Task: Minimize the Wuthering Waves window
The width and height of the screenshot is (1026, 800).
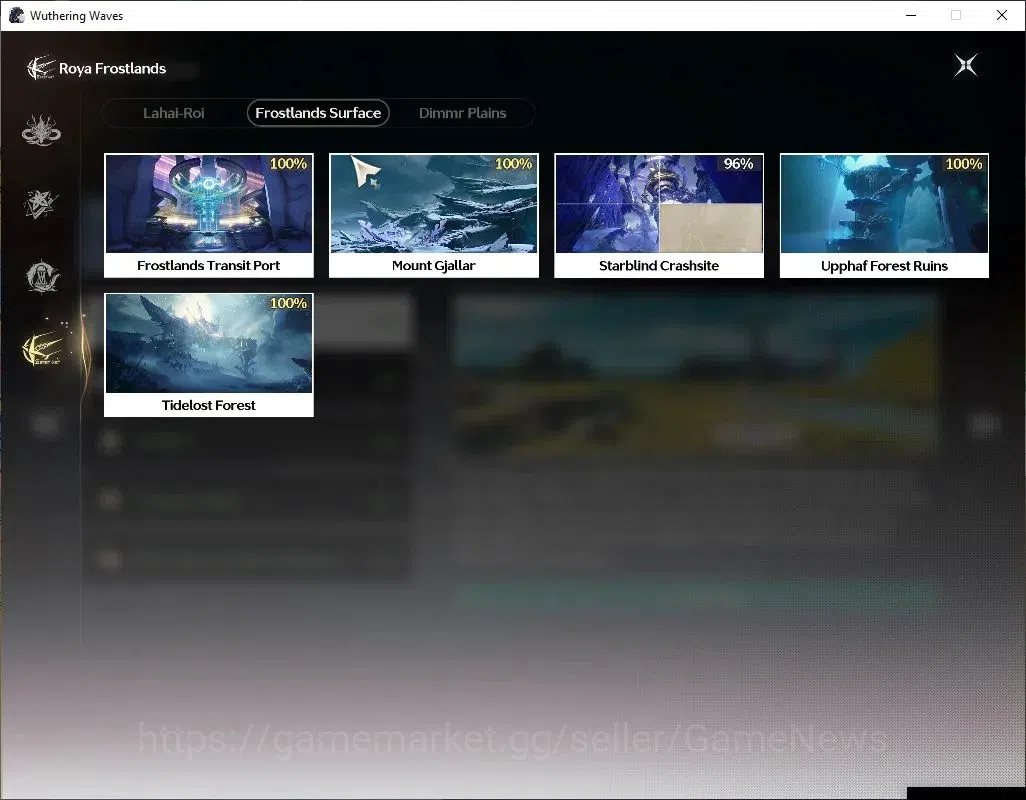Action: (911, 15)
